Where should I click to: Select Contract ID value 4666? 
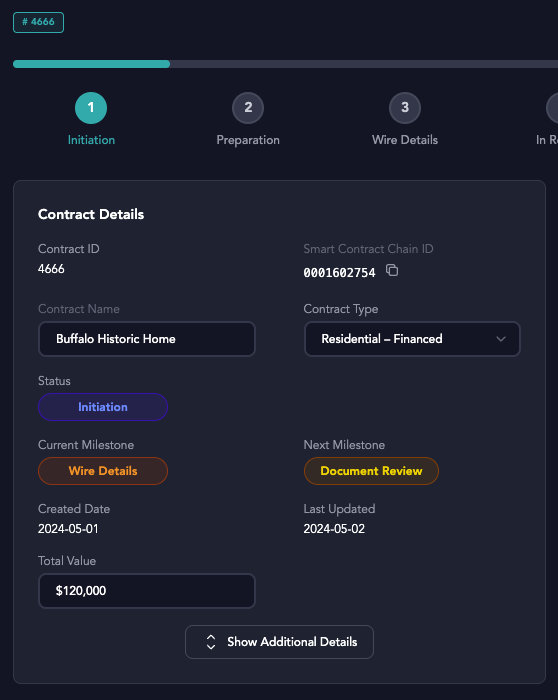pos(51,269)
